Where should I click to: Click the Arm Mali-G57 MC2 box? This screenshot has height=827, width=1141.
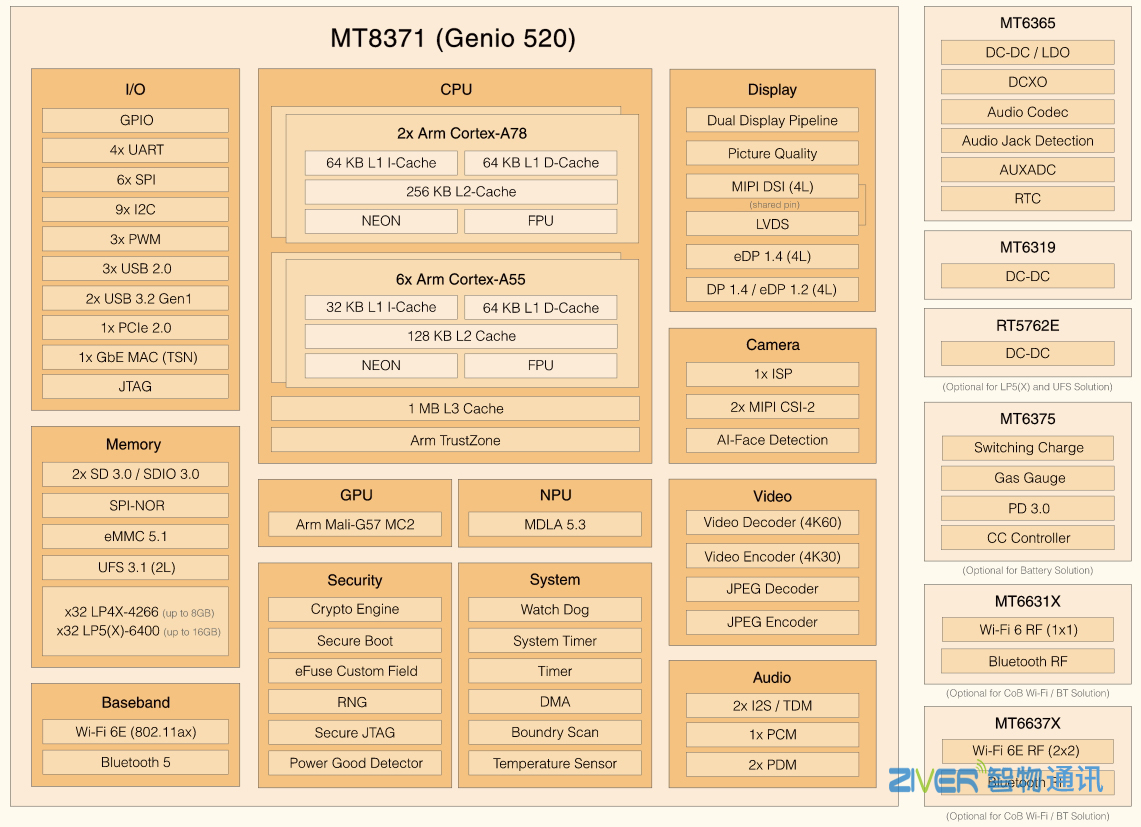354,524
